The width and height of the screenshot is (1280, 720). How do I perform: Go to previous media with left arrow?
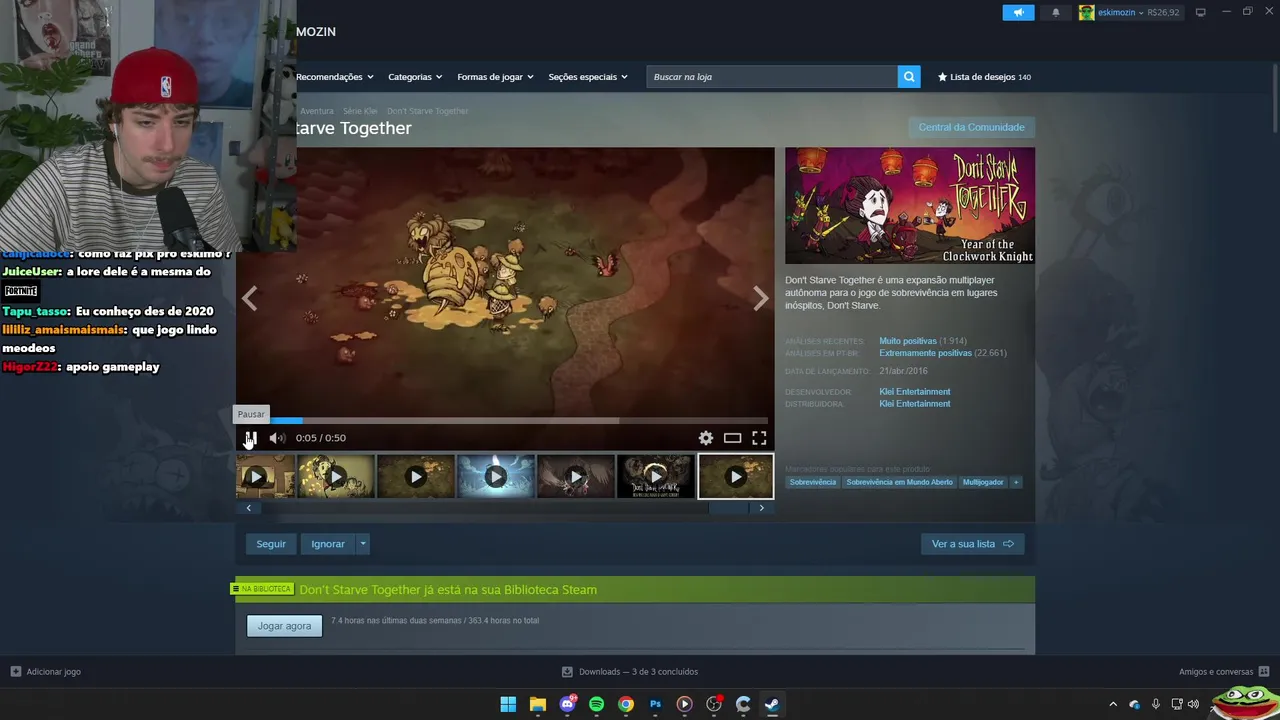click(x=249, y=298)
